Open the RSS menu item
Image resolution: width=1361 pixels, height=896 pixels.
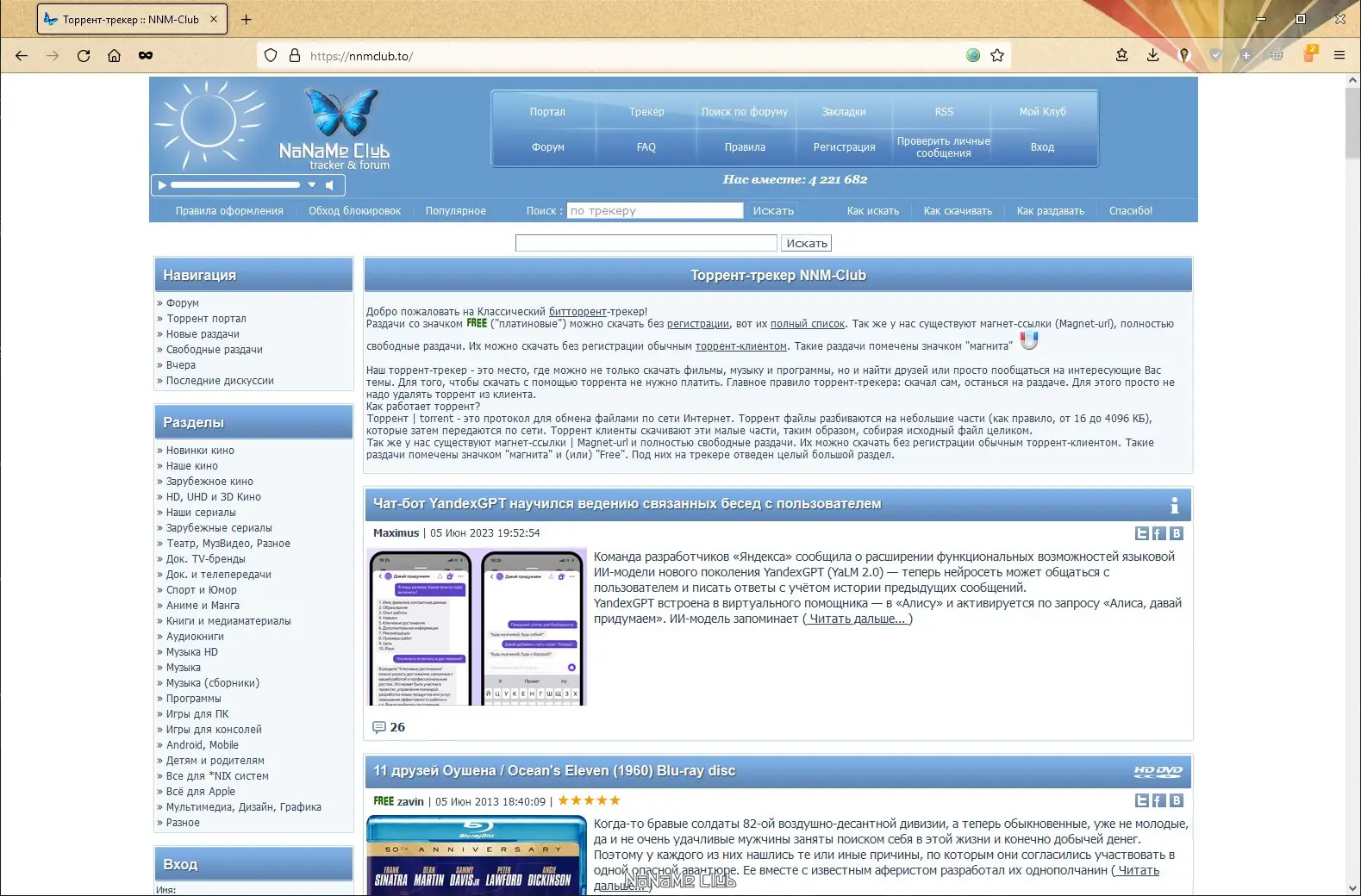[944, 111]
